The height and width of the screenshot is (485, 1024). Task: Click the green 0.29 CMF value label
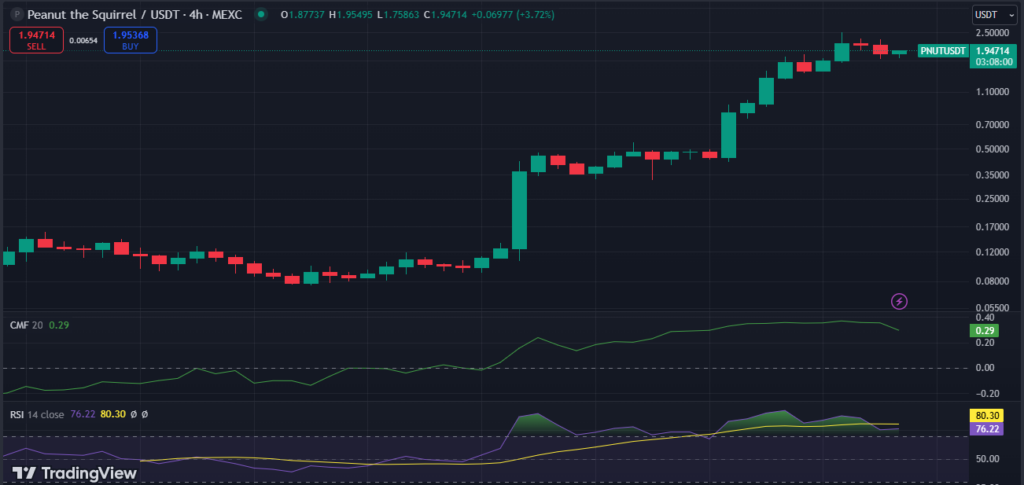pyautogui.click(x=985, y=331)
